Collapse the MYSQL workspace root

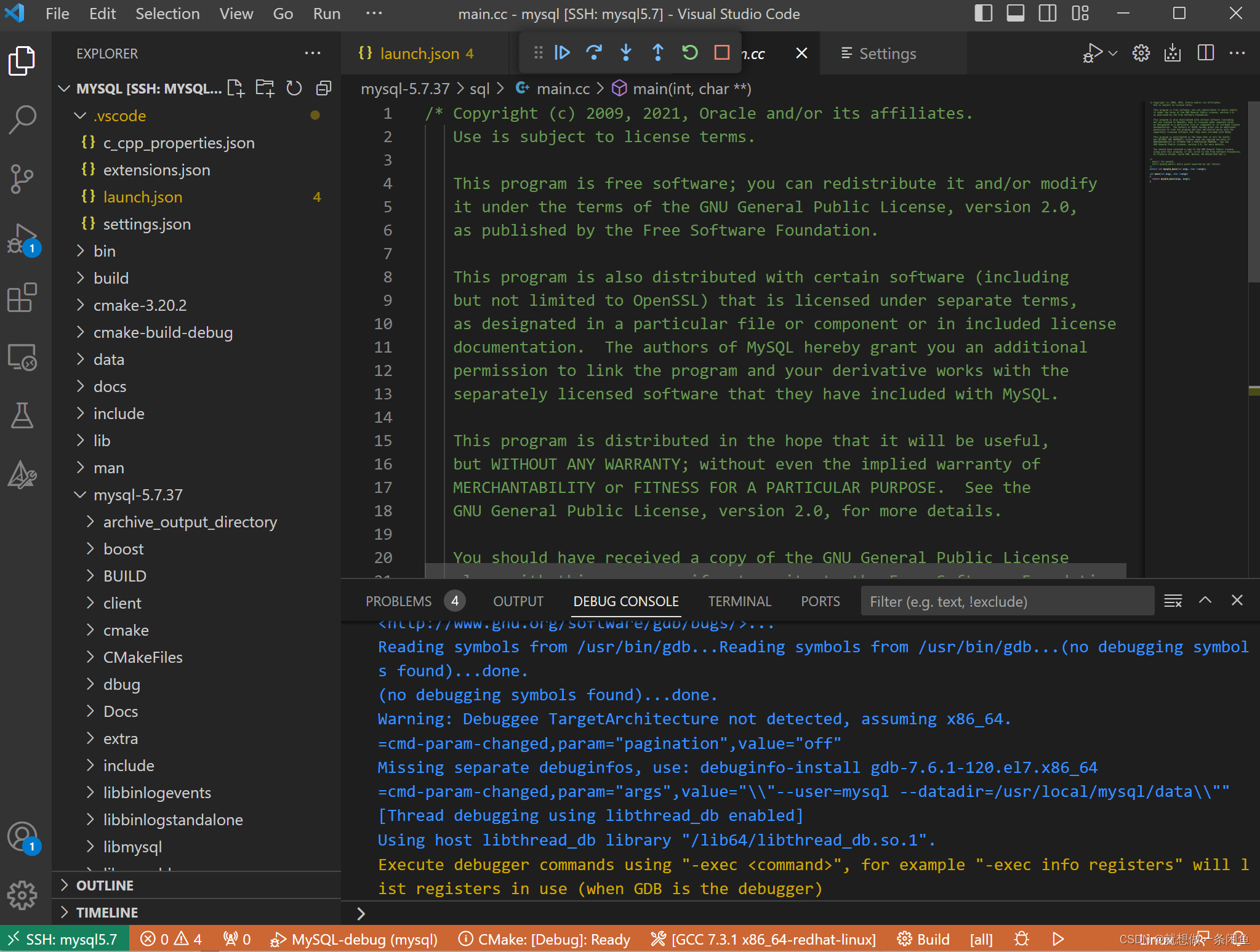point(149,89)
